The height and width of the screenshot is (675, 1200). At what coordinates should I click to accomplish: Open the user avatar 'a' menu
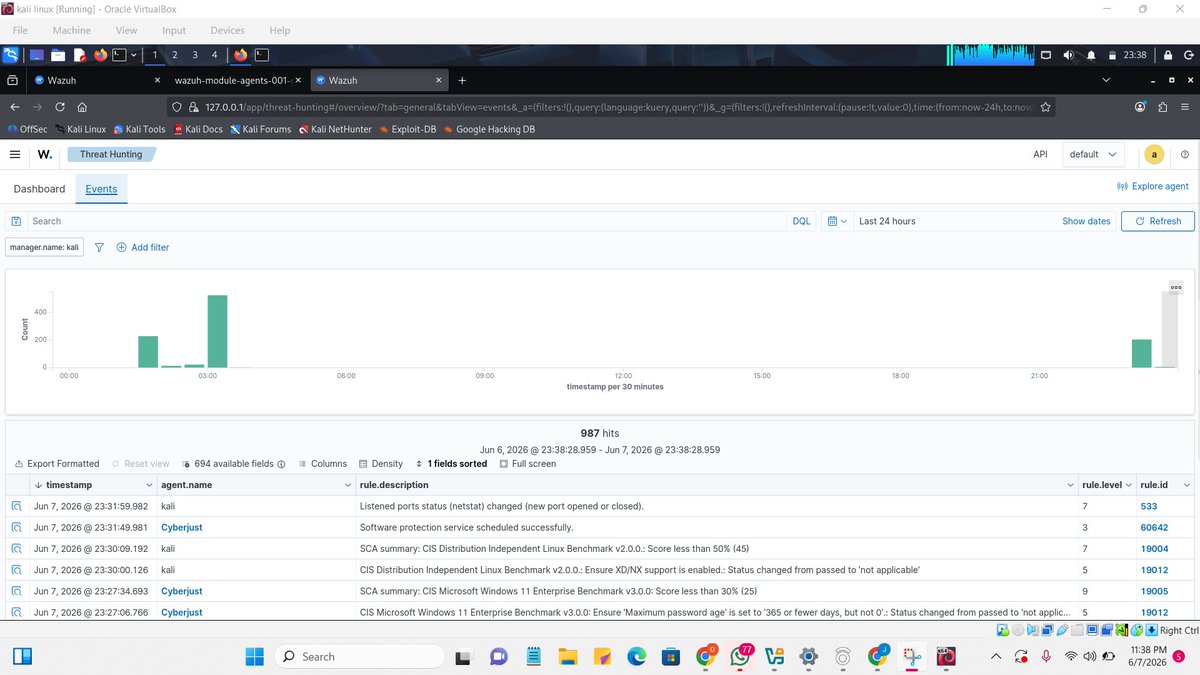1154,154
